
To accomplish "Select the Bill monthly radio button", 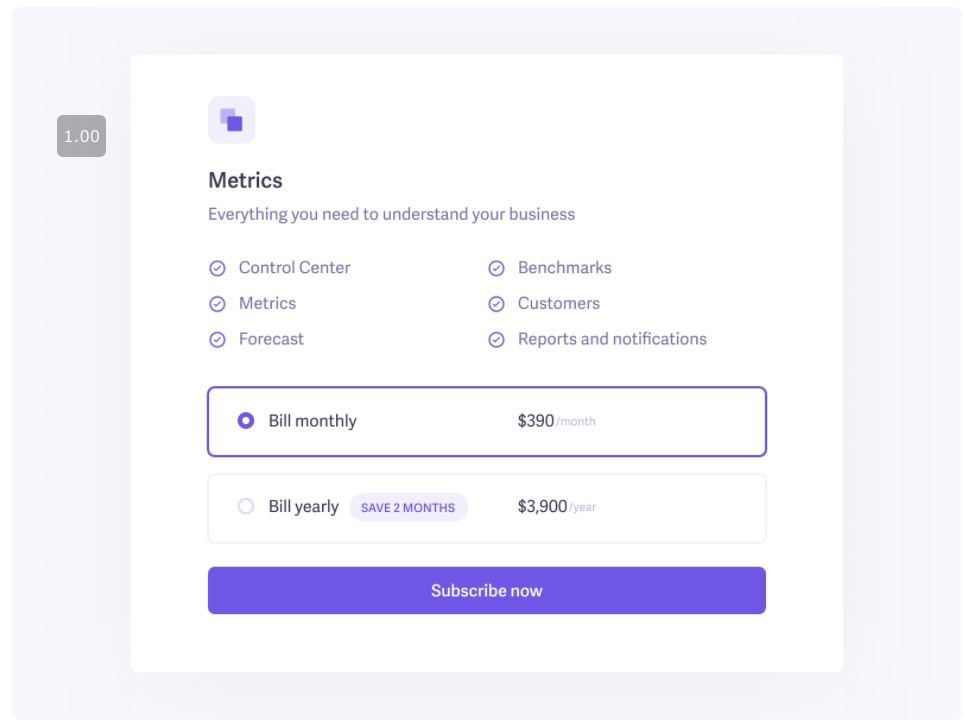I will click(x=246, y=421).
